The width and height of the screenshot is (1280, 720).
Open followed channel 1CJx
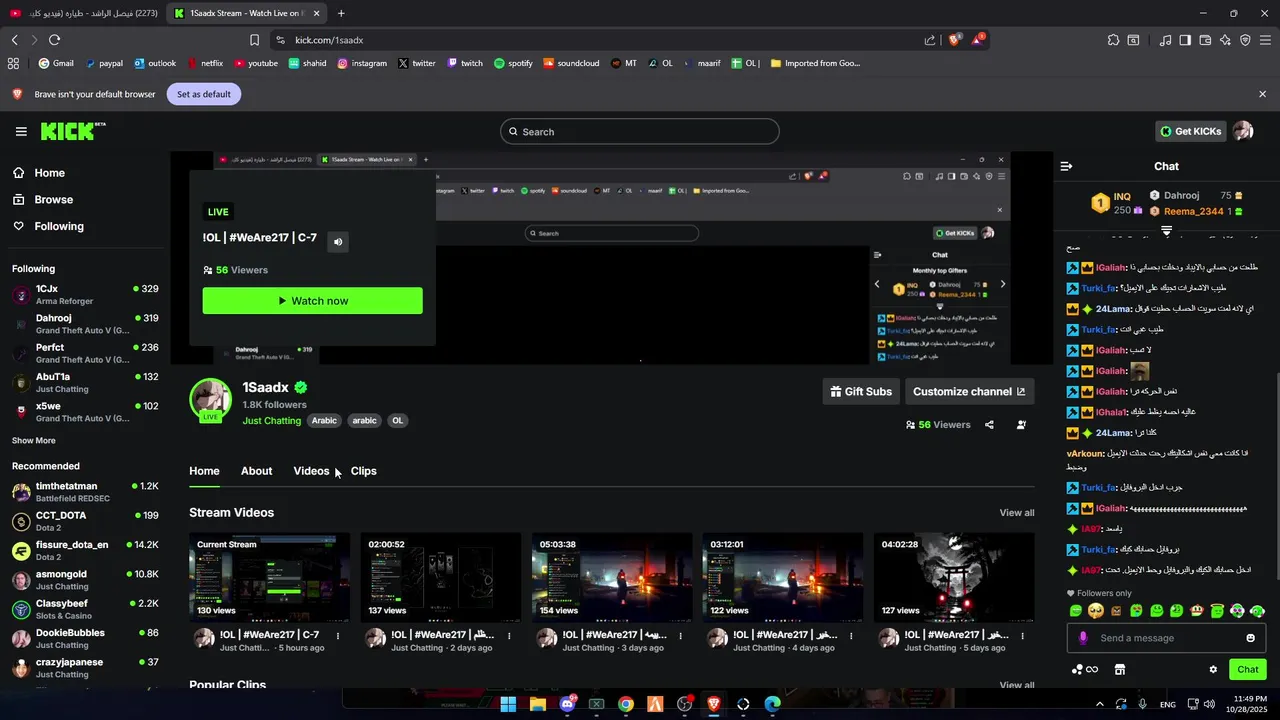(x=84, y=294)
